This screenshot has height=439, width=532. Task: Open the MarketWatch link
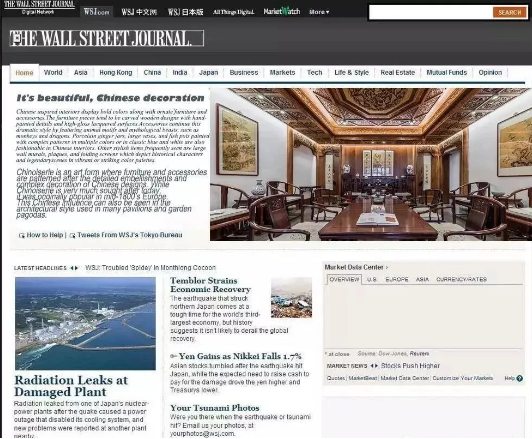pos(282,12)
